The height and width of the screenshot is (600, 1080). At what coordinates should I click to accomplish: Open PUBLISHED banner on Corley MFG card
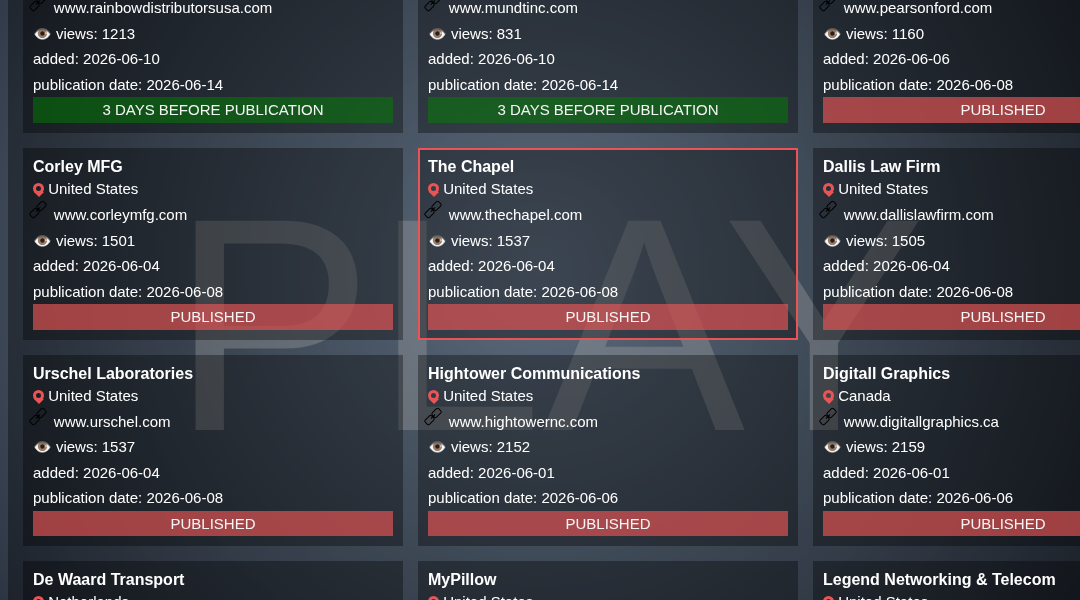click(x=213, y=317)
